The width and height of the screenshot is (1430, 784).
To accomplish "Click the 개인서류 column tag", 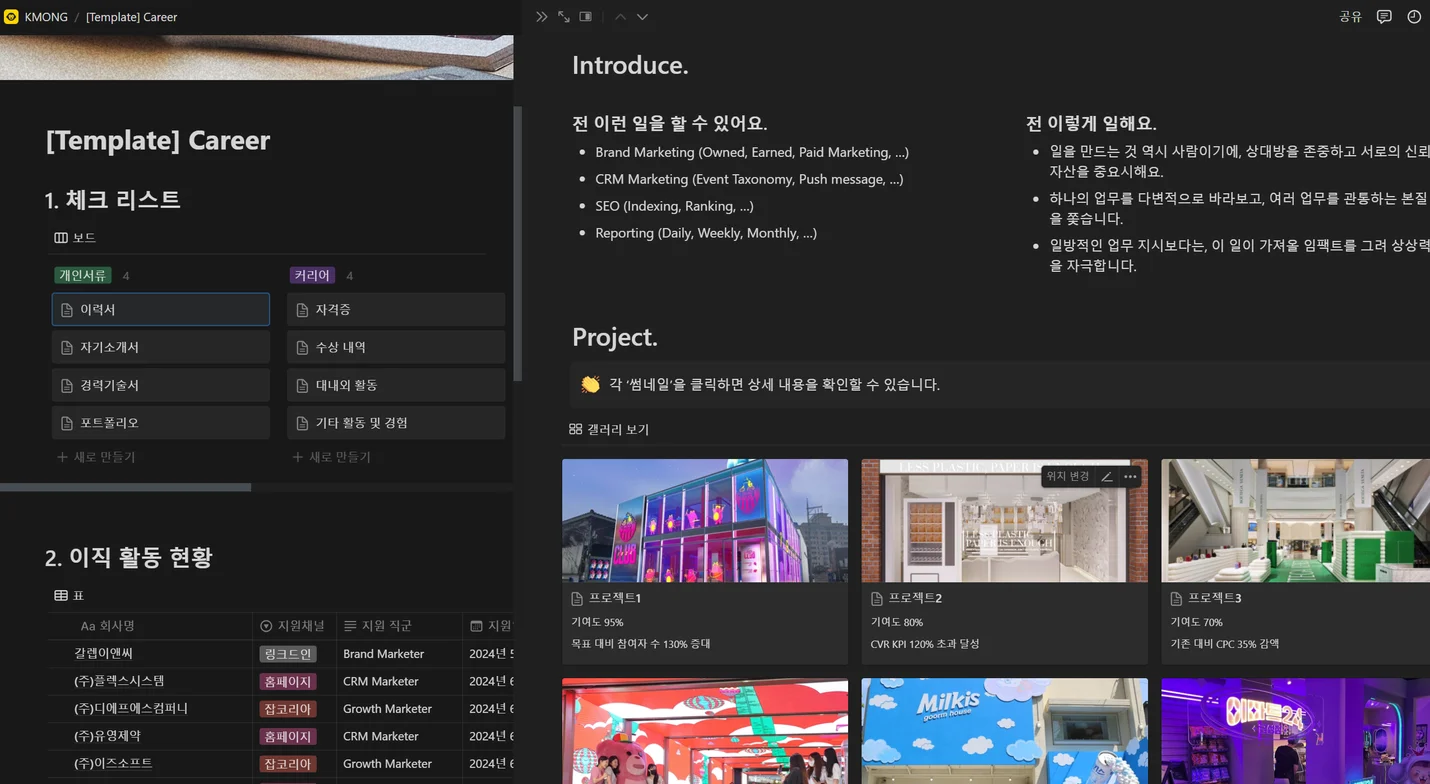I will (82, 275).
